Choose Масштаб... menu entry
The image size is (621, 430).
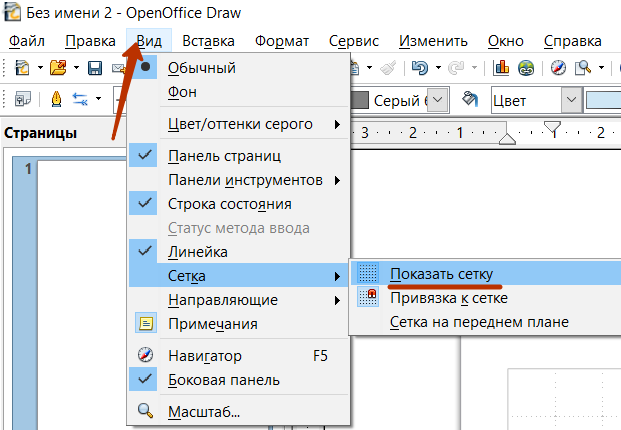[x=239, y=412]
